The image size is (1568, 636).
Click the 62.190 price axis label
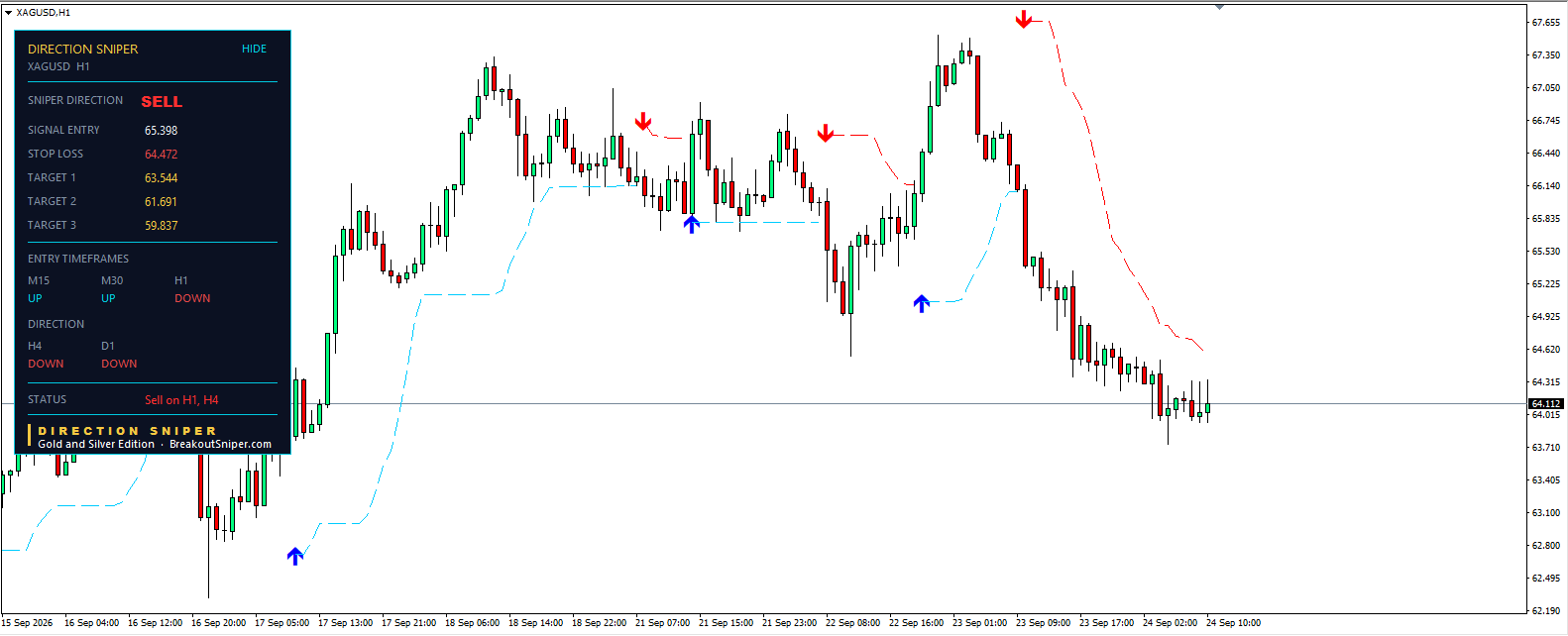coord(1546,610)
